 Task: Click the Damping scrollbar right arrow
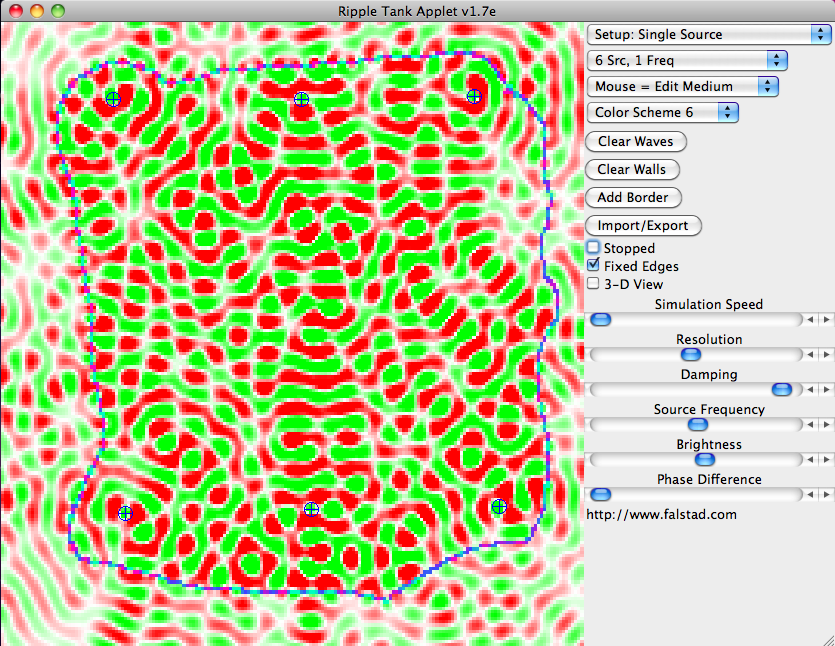tap(826, 390)
